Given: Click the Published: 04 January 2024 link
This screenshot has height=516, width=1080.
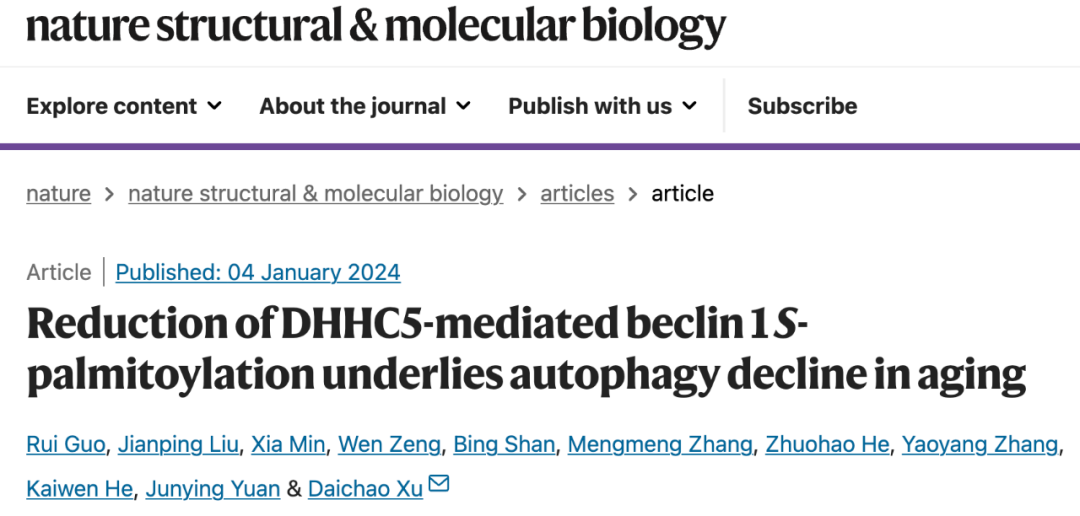Looking at the screenshot, I should tap(258, 272).
